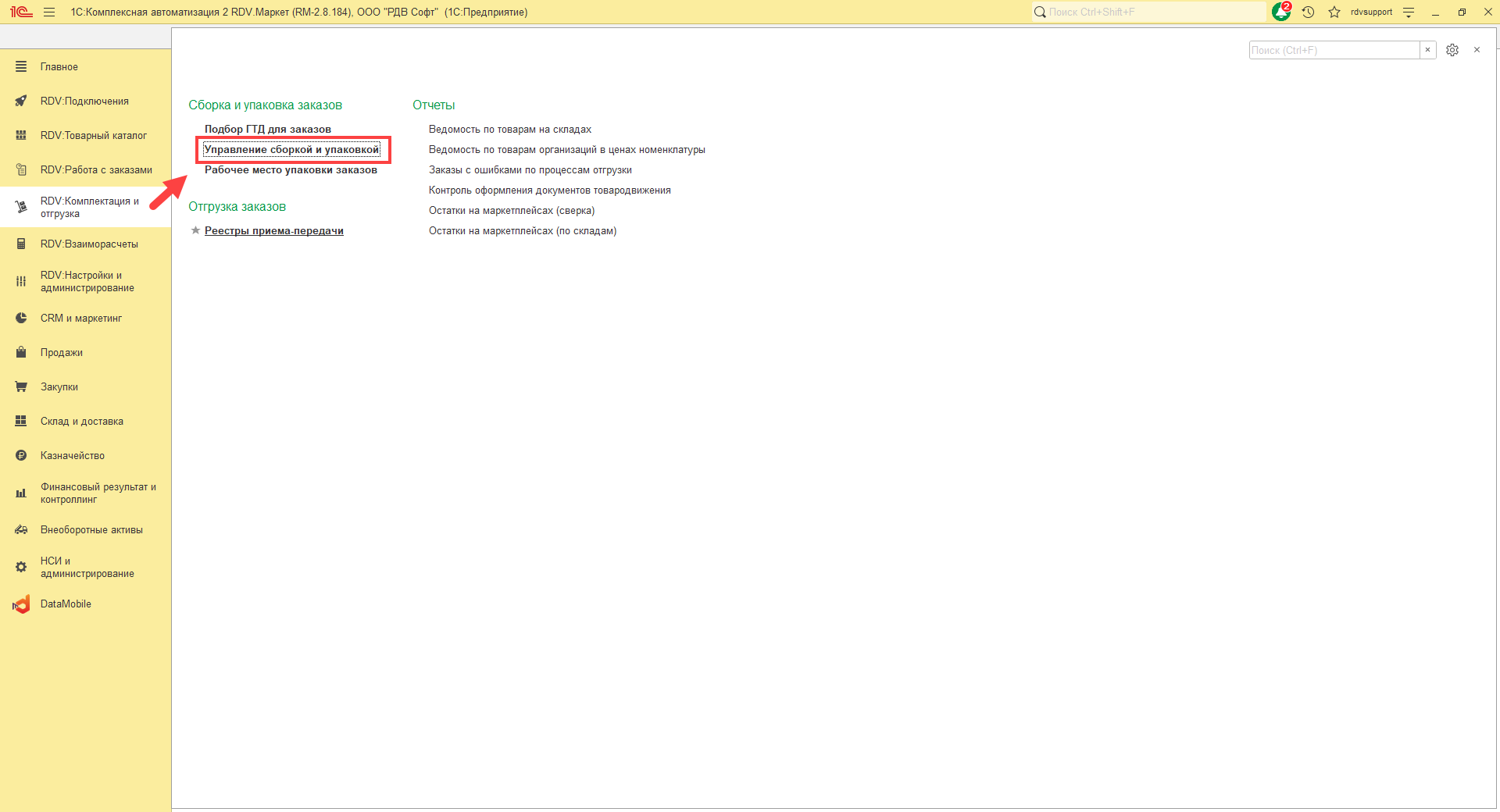Click the 1C application logo icon
The image size is (1500, 812).
click(21, 12)
